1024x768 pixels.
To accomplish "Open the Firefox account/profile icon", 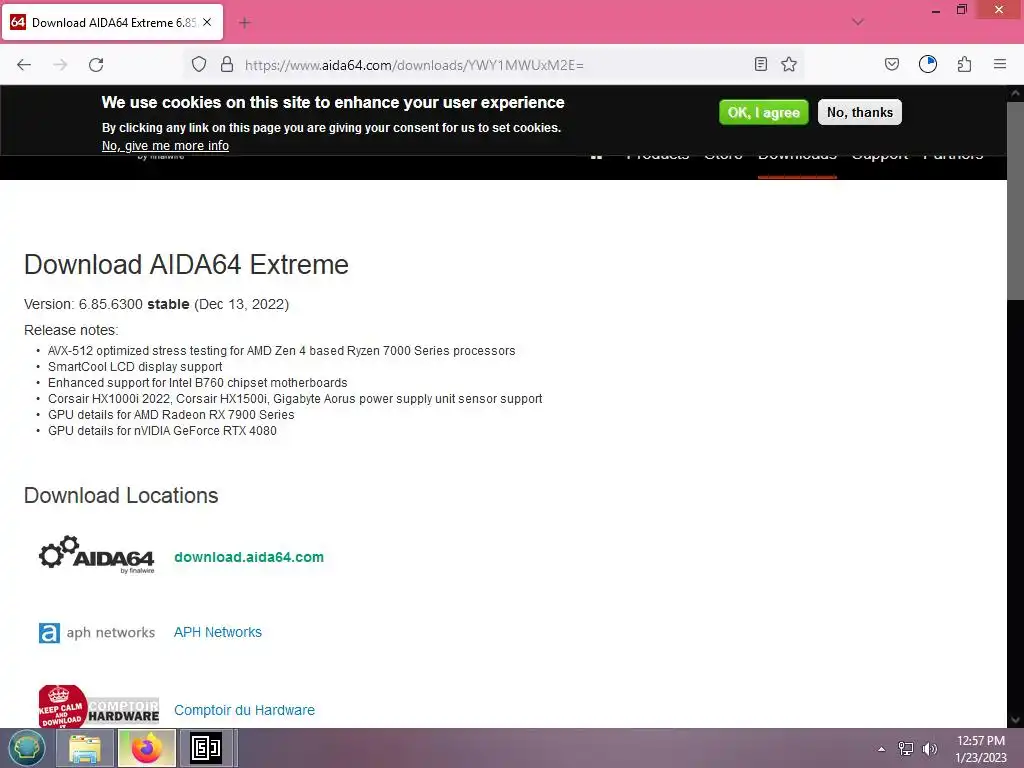I will pos(927,64).
